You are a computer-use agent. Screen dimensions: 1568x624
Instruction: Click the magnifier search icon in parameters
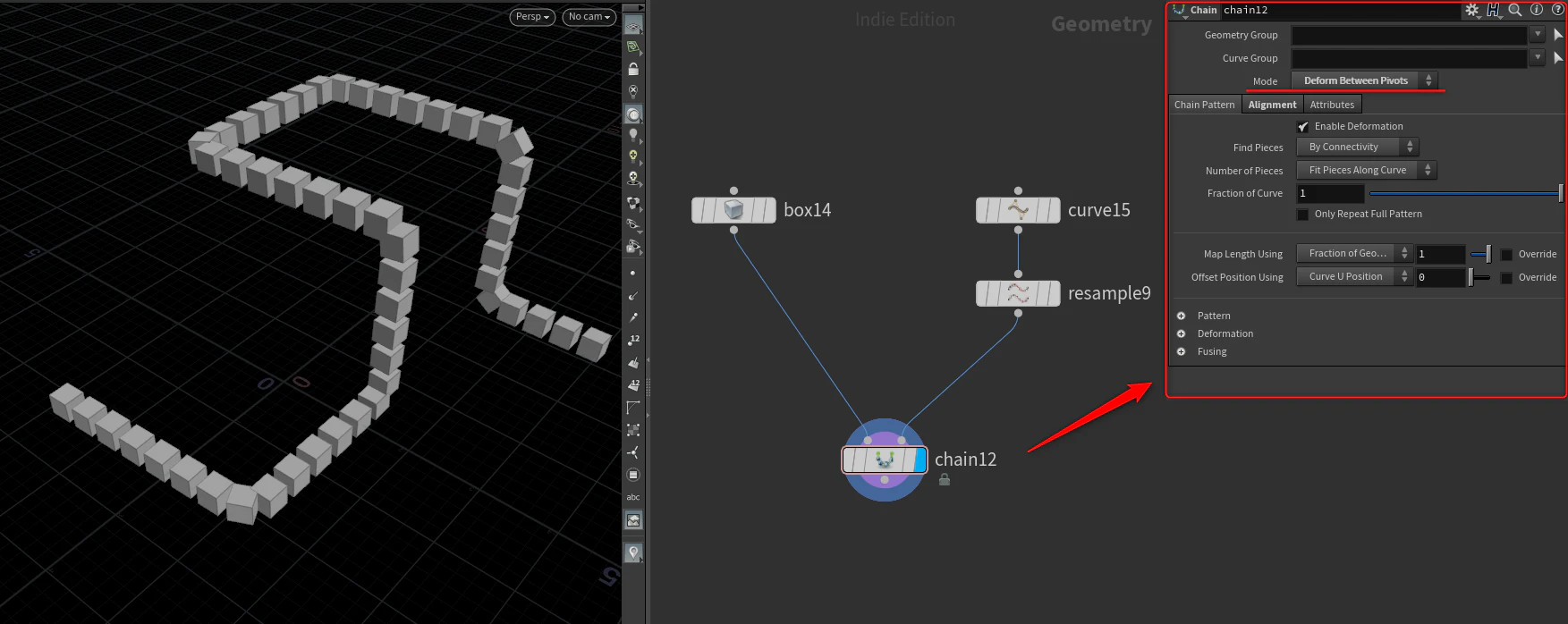click(1515, 10)
